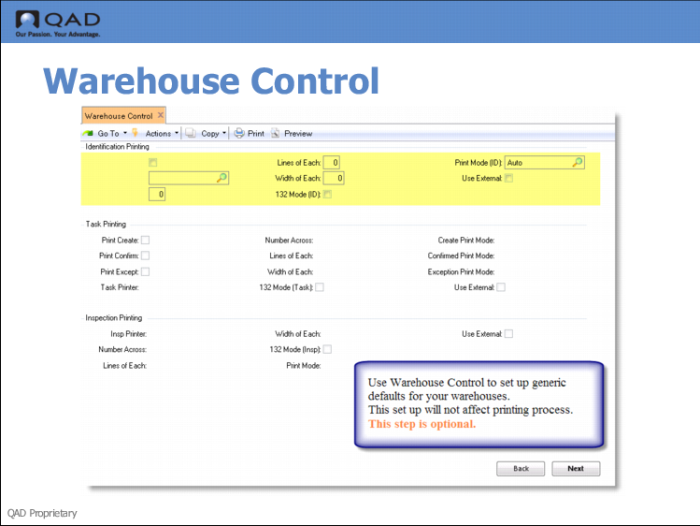Click the Task Printing section label
The height and width of the screenshot is (526, 700).
pyautogui.click(x=106, y=224)
